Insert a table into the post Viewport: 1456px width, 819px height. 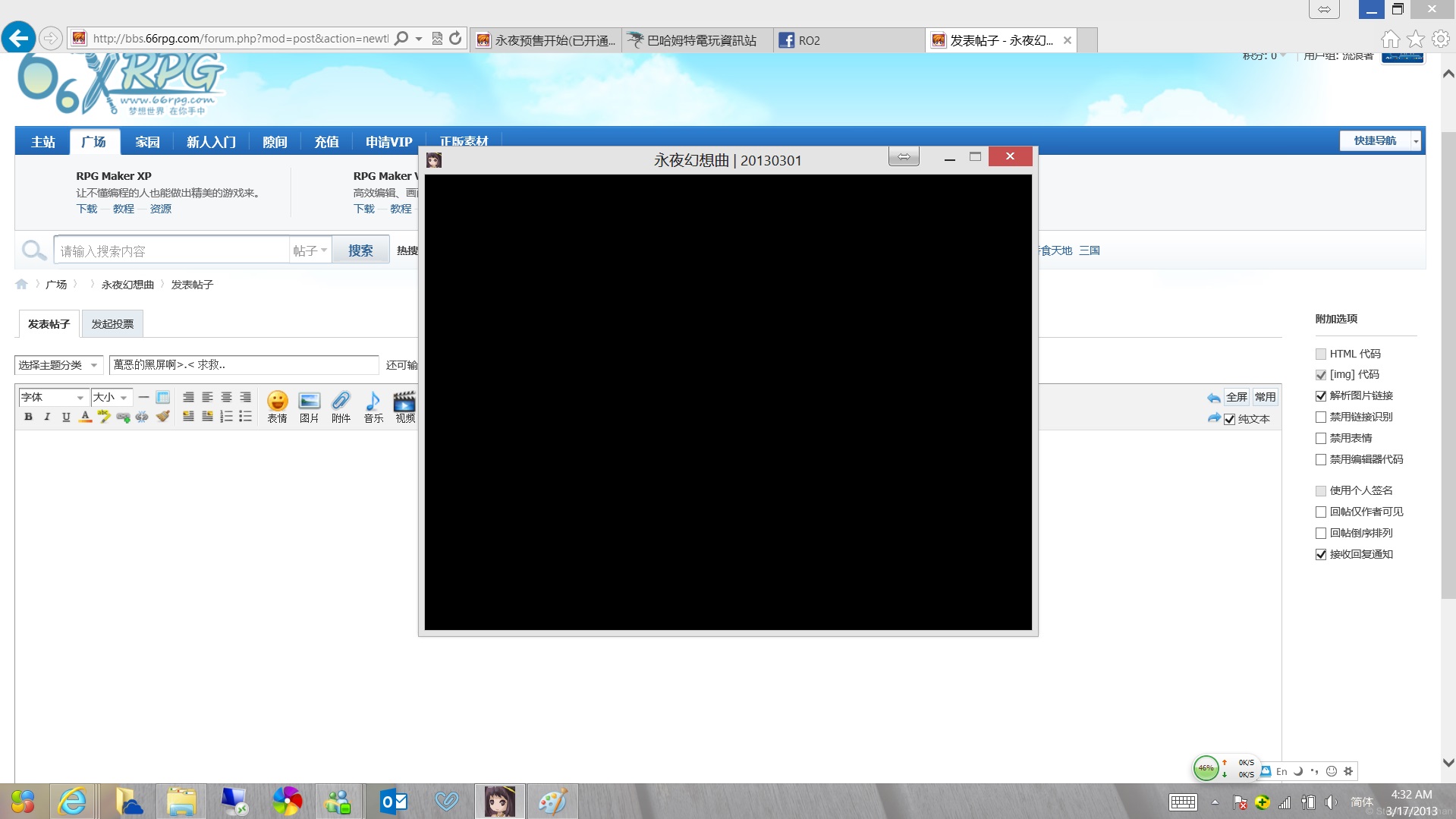pyautogui.click(x=162, y=397)
